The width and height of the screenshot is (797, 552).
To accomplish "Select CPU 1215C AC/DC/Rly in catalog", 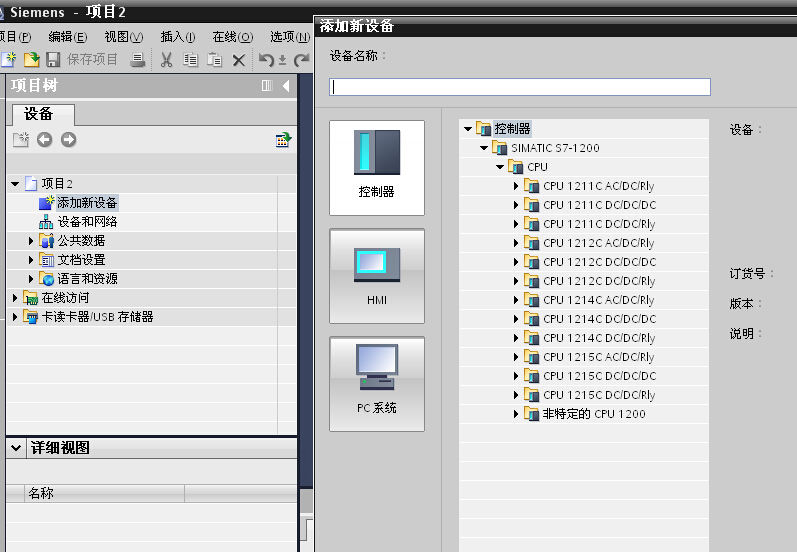I will [598, 357].
